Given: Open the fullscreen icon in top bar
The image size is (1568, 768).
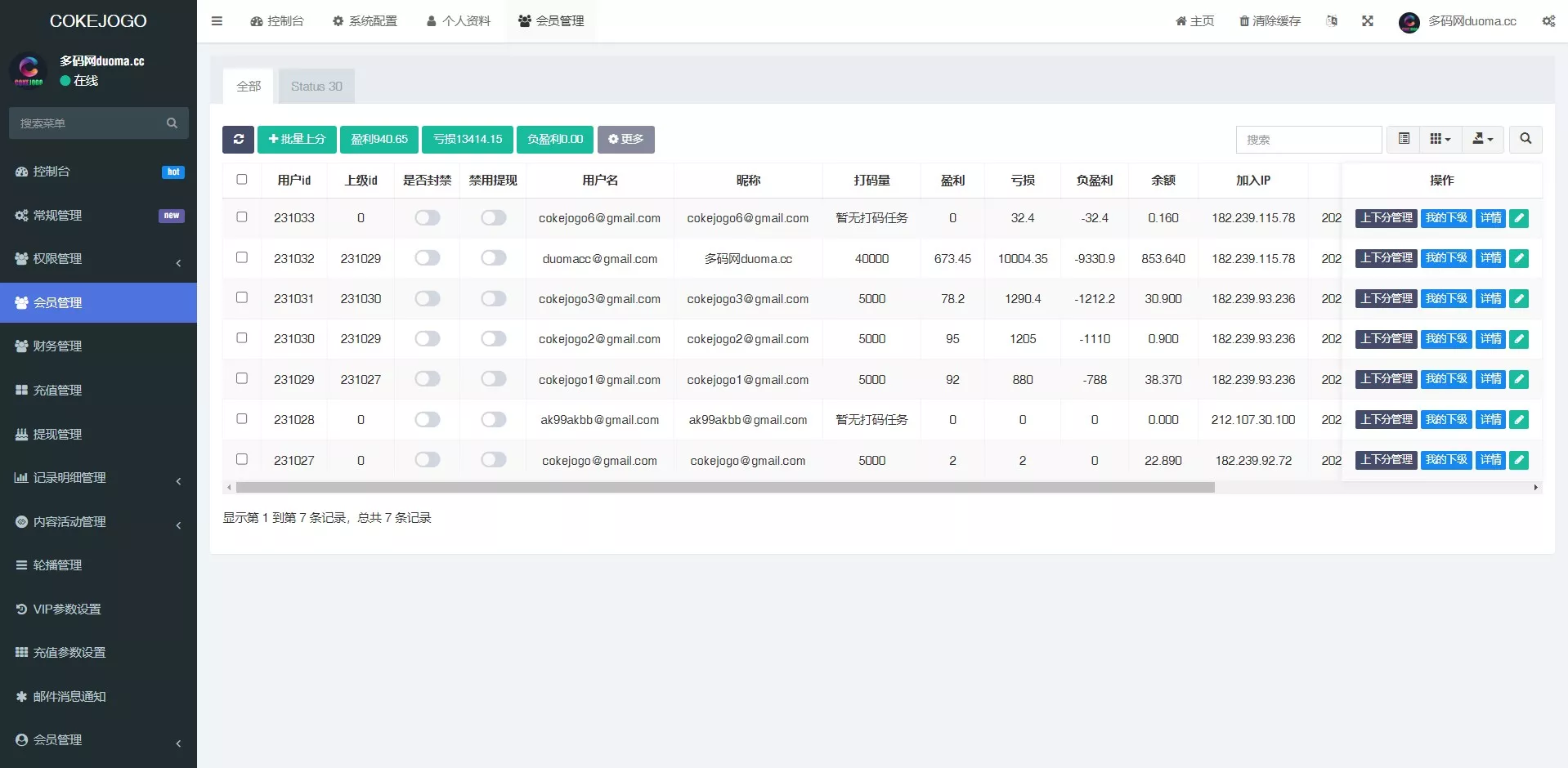Looking at the screenshot, I should pyautogui.click(x=1368, y=20).
